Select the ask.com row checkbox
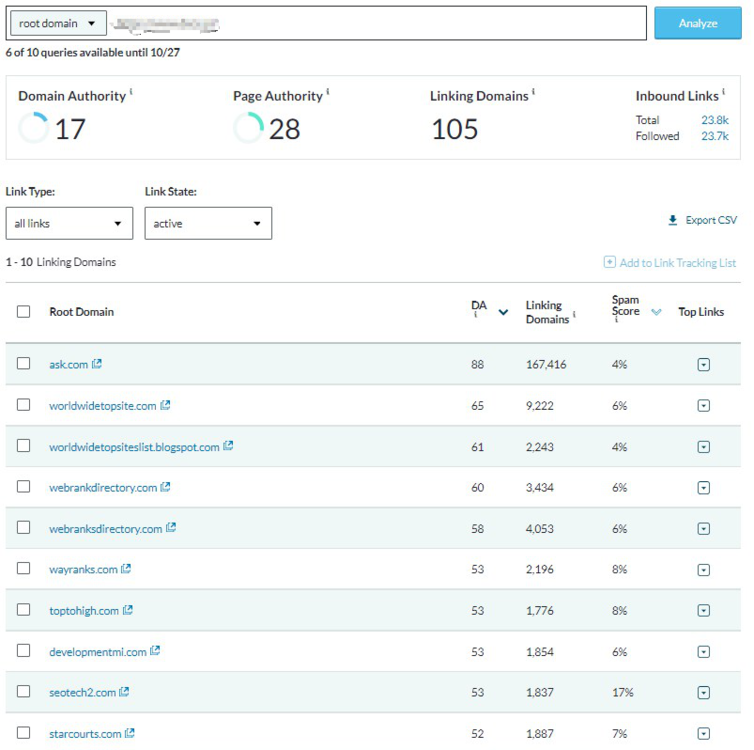Image resolution: width=754 pixels, height=750 pixels. click(x=23, y=364)
